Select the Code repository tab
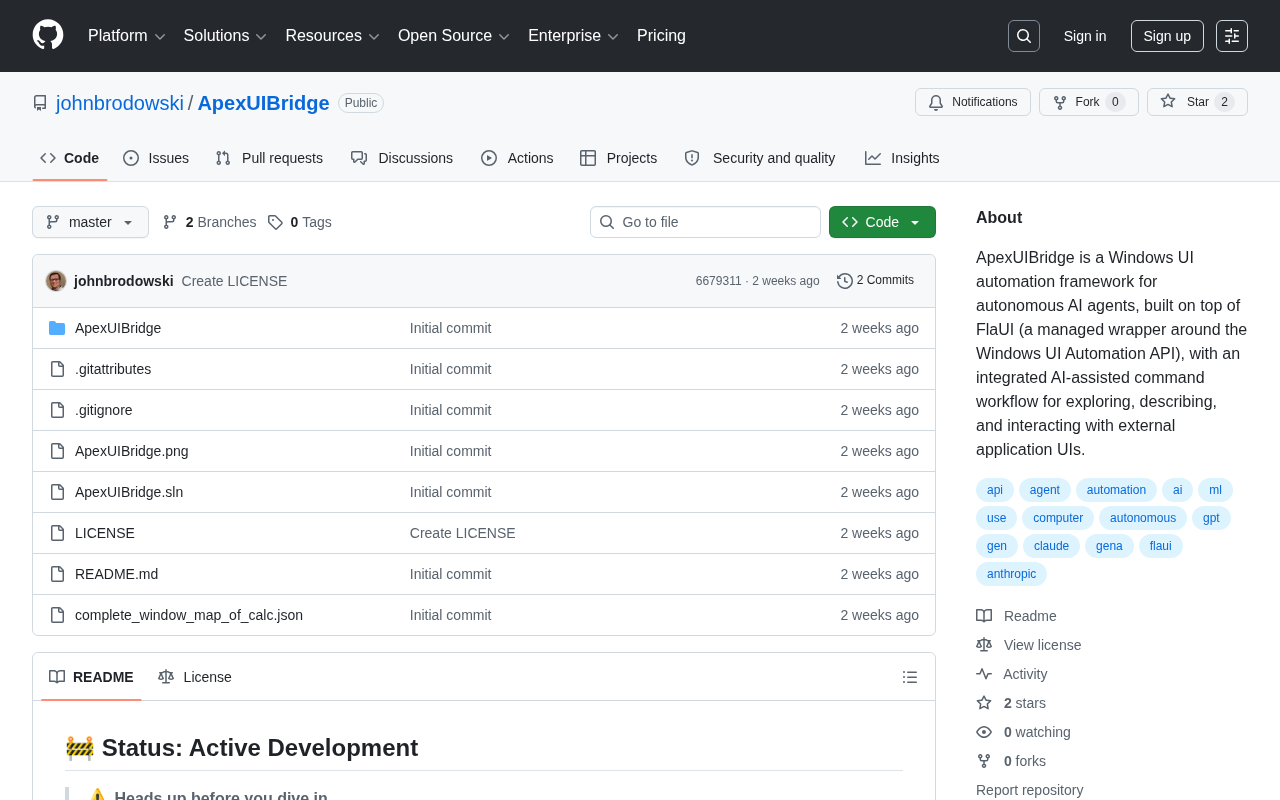 tap(70, 158)
